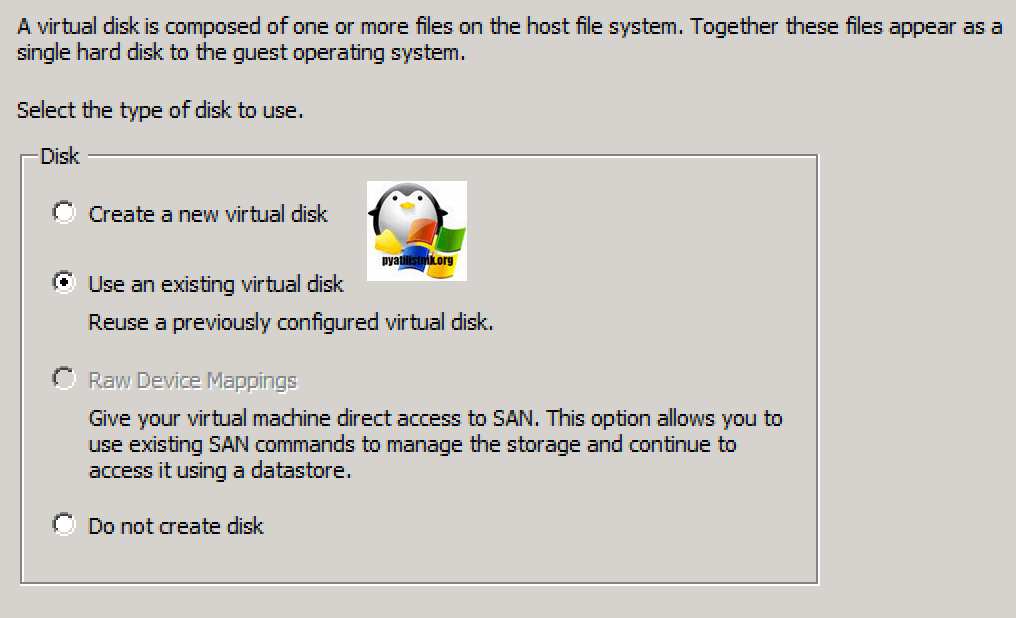Choose the Use an existing virtual disk option
The width and height of the screenshot is (1016, 618).
tap(64, 283)
